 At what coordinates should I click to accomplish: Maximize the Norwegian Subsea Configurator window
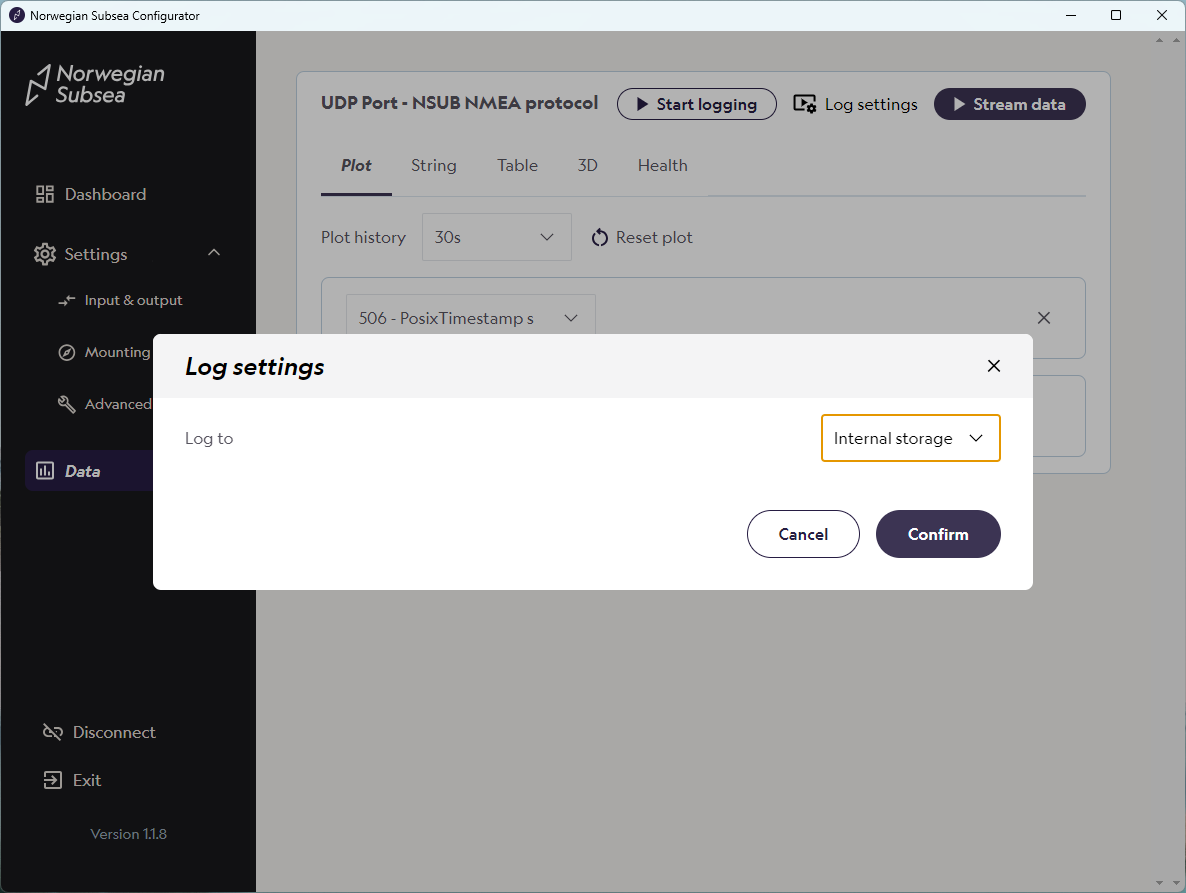click(1116, 15)
